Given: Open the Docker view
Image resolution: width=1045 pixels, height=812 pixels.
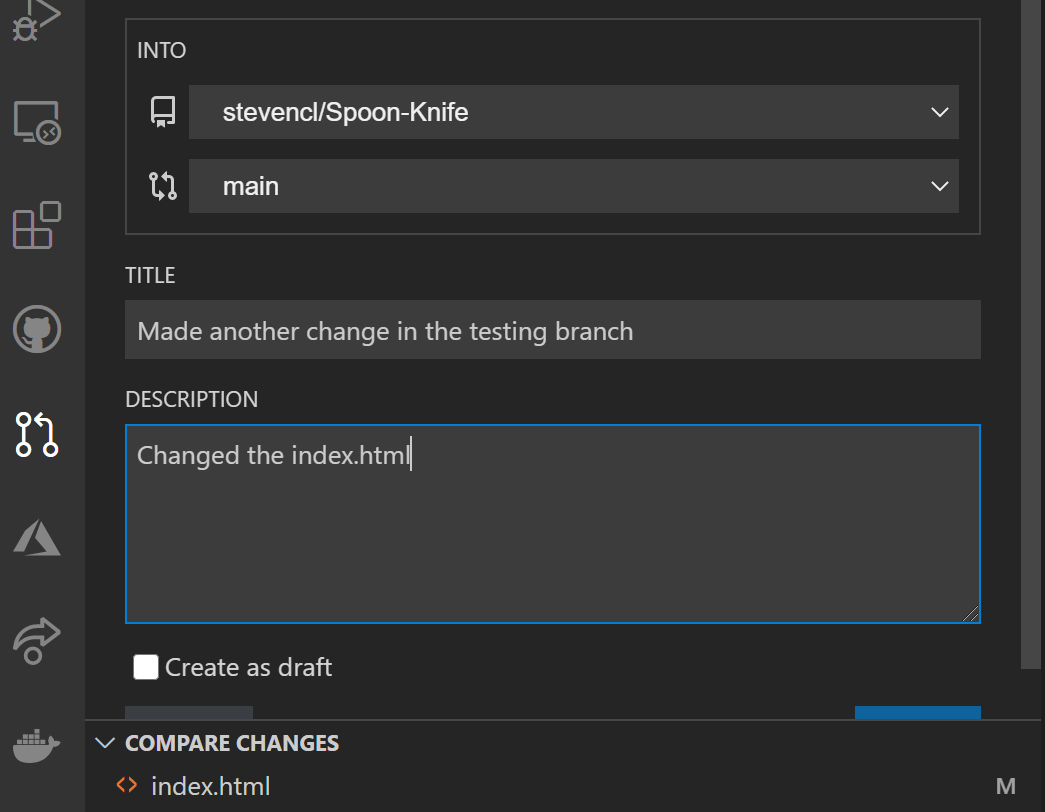Looking at the screenshot, I should (37, 745).
